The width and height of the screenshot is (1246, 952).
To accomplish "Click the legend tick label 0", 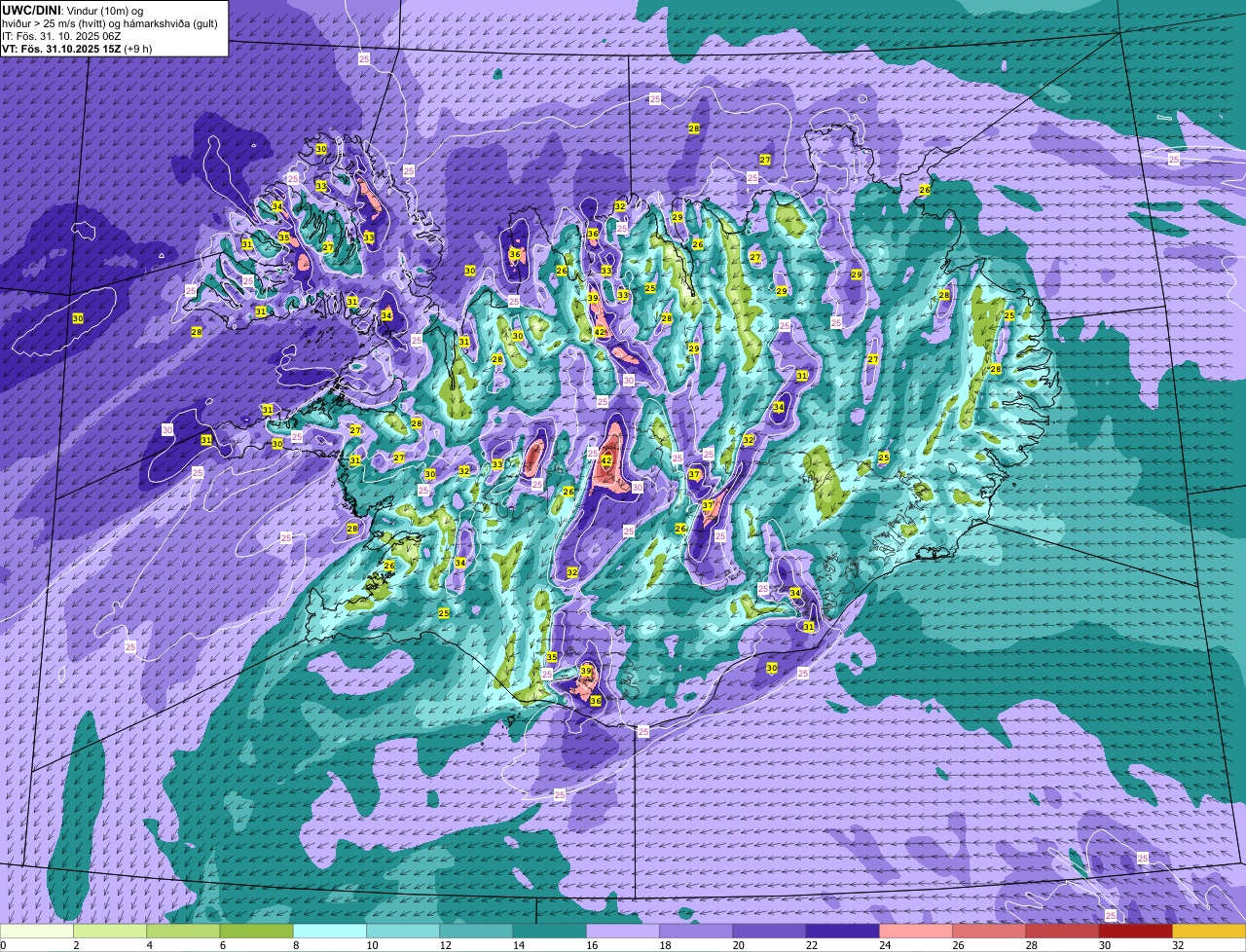I will [2, 945].
